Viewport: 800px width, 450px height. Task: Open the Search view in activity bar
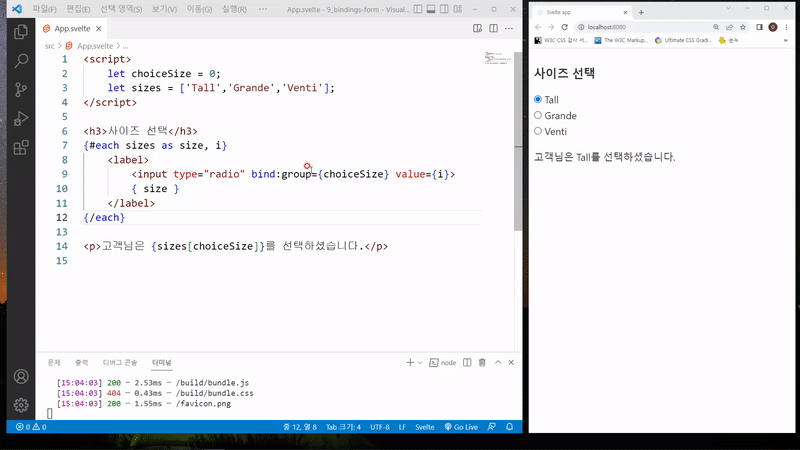(x=21, y=61)
